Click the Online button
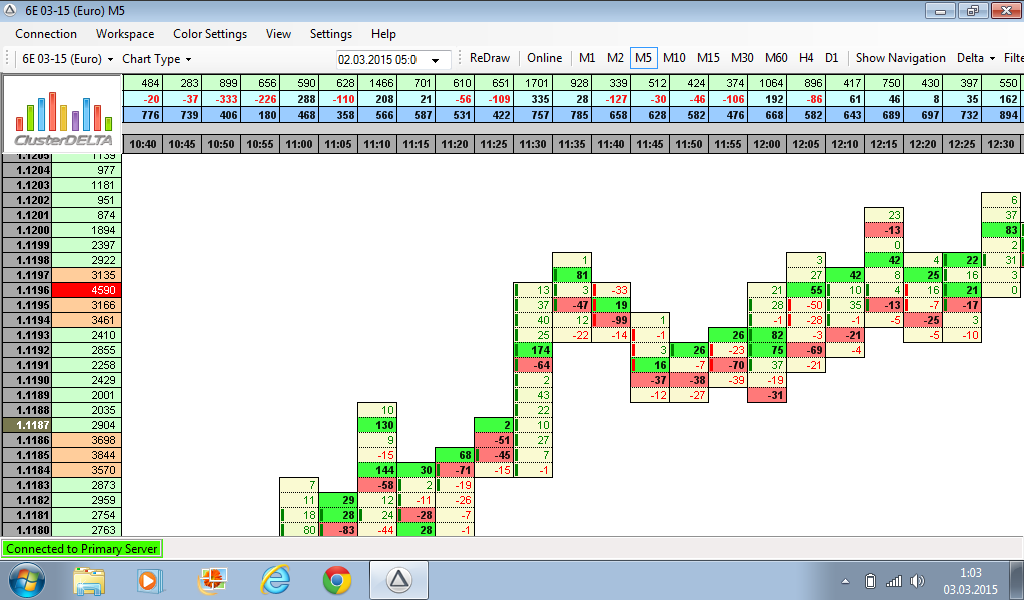Image resolution: width=1024 pixels, height=600 pixels. [x=545, y=58]
